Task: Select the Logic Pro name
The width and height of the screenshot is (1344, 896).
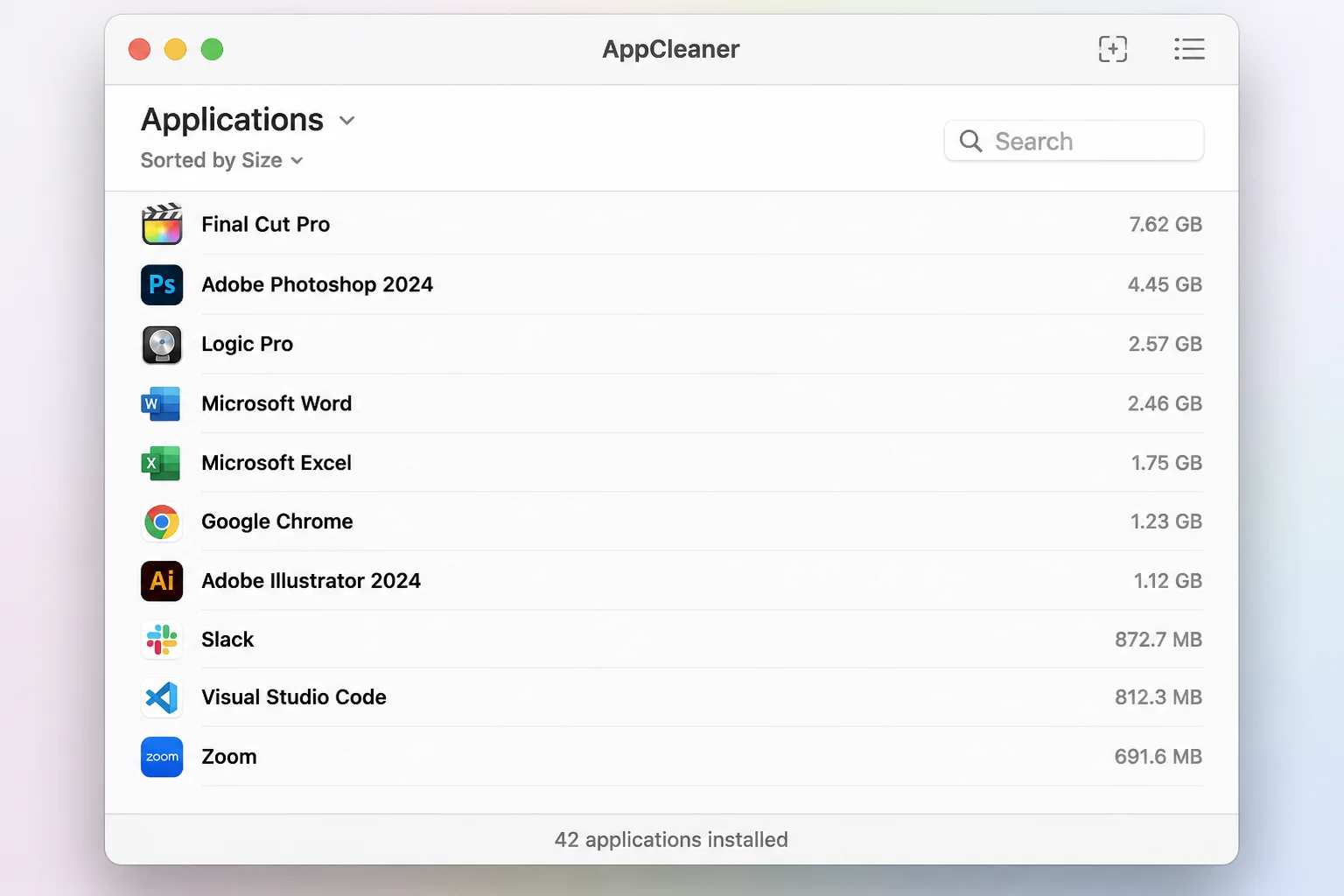Action: click(x=248, y=344)
